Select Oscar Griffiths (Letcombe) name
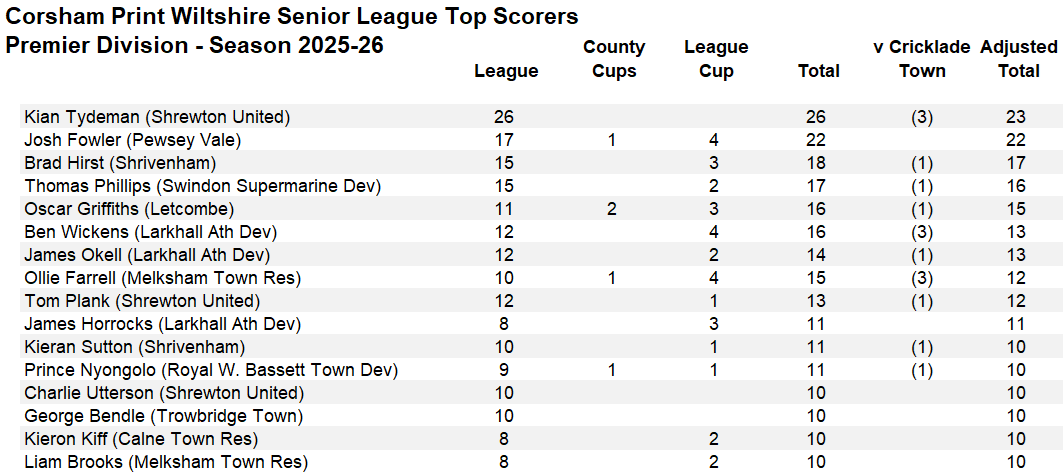This screenshot has height=473, width=1063. [x=129, y=209]
